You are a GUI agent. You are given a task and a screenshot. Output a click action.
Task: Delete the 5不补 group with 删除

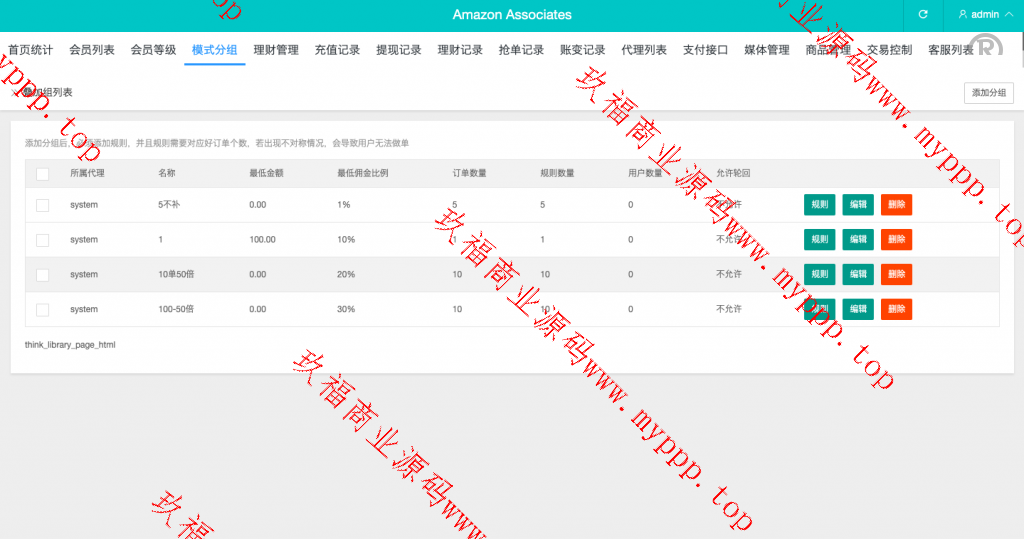[896, 205]
